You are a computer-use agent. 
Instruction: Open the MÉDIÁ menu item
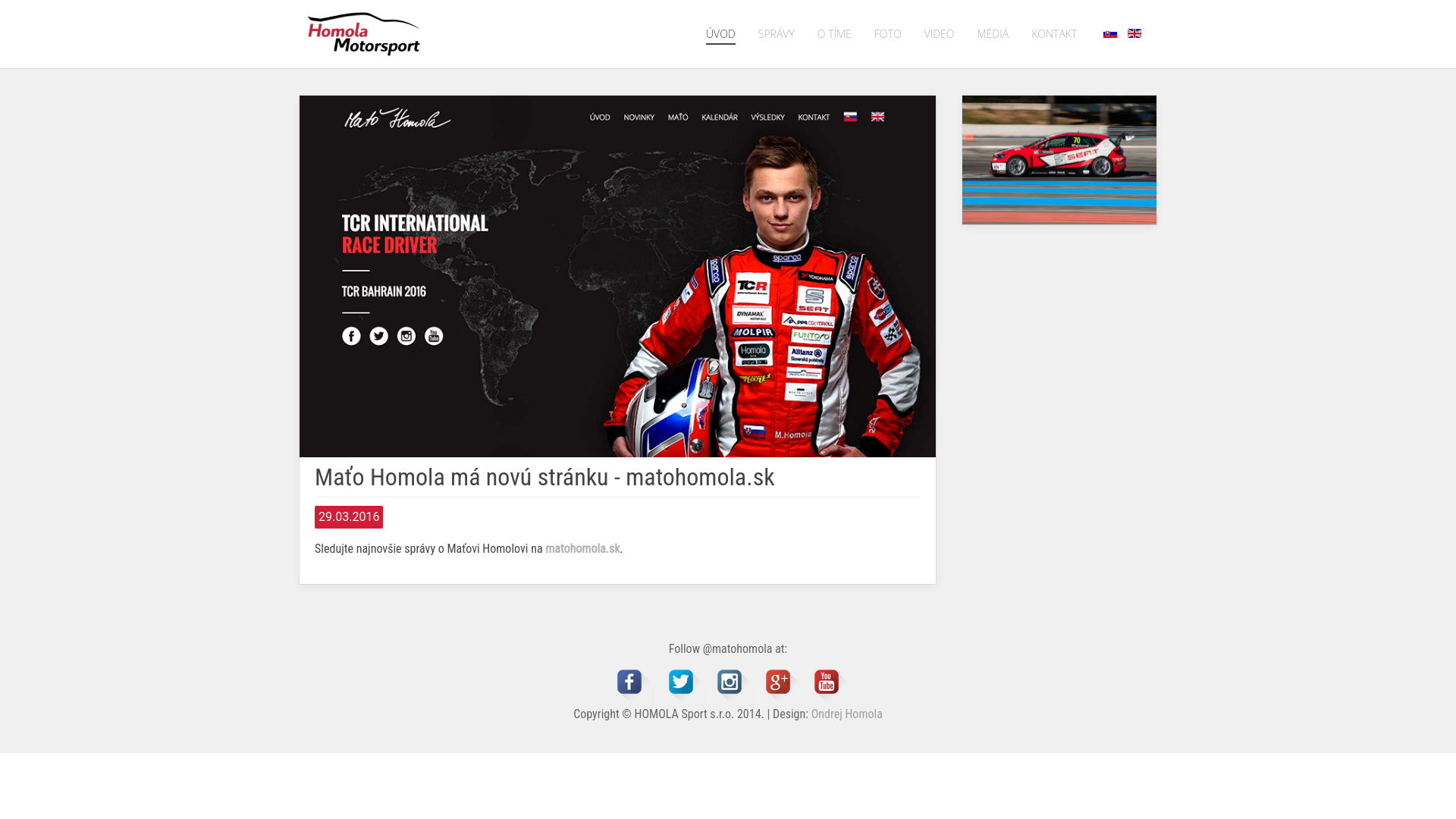coord(993,34)
